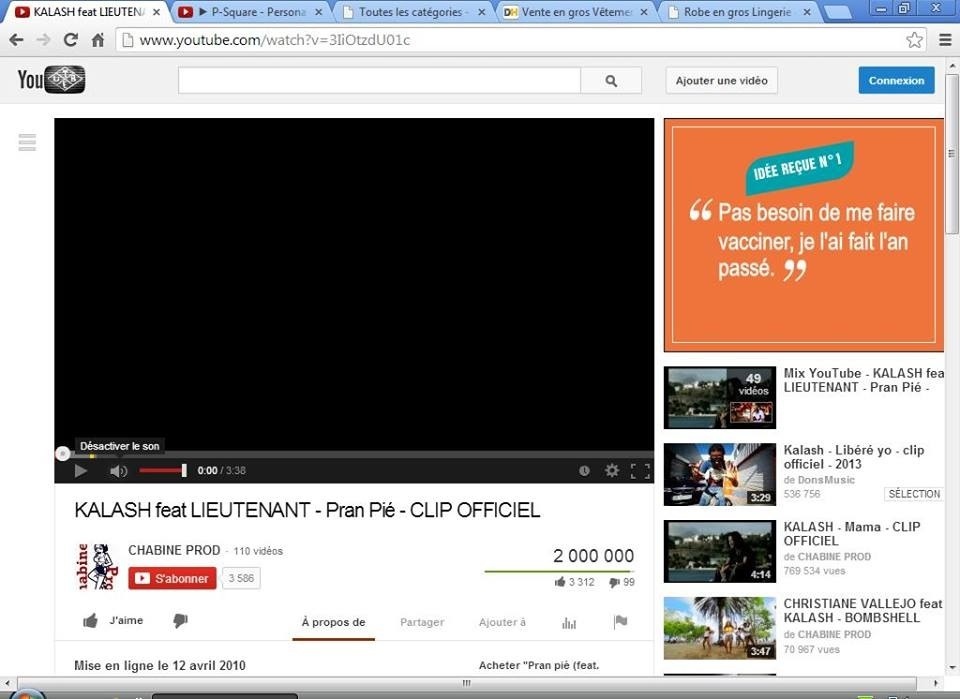Open the KALASH - Mama CLIP OFFICIEL title
The height and width of the screenshot is (699, 960).
(x=852, y=534)
